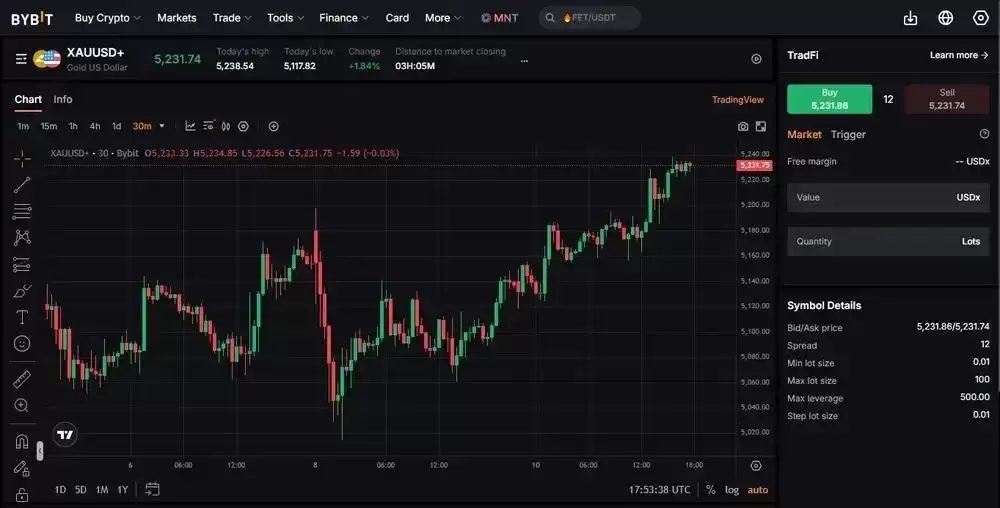Open the hexagon settings icon in header
This screenshot has height=508, width=1000.
tap(981, 18)
